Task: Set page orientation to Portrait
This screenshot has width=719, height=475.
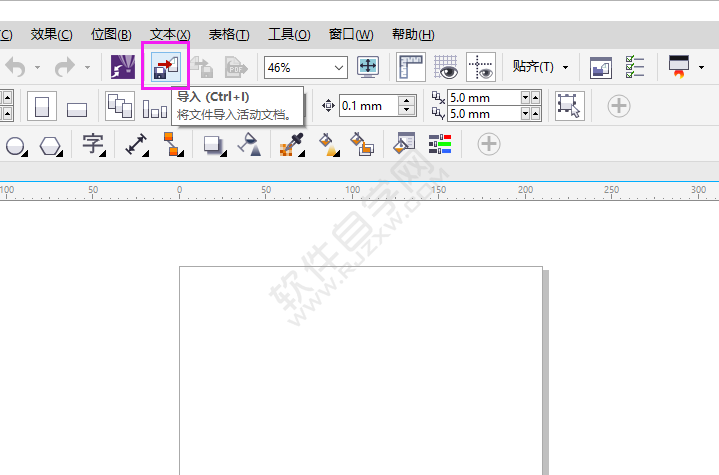Action: (42, 106)
